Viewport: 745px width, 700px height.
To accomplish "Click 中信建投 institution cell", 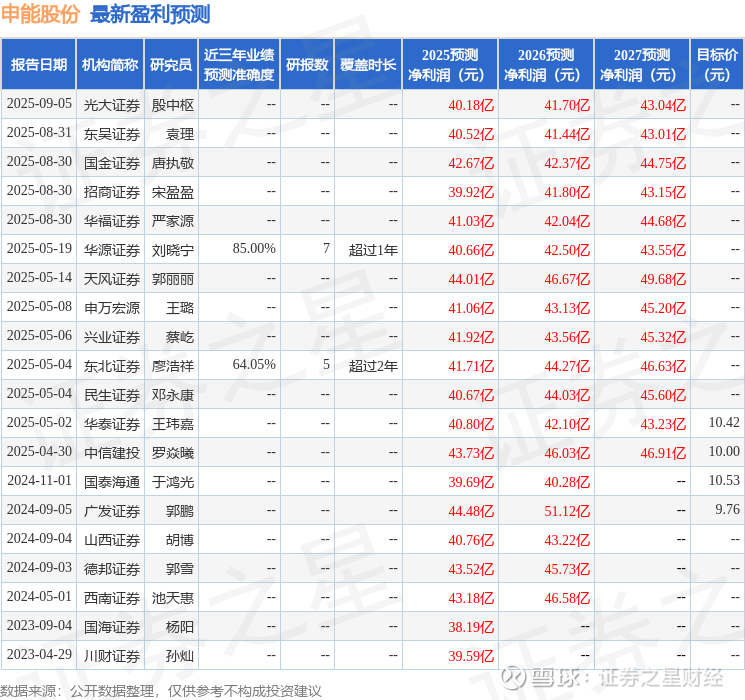I will [112, 453].
